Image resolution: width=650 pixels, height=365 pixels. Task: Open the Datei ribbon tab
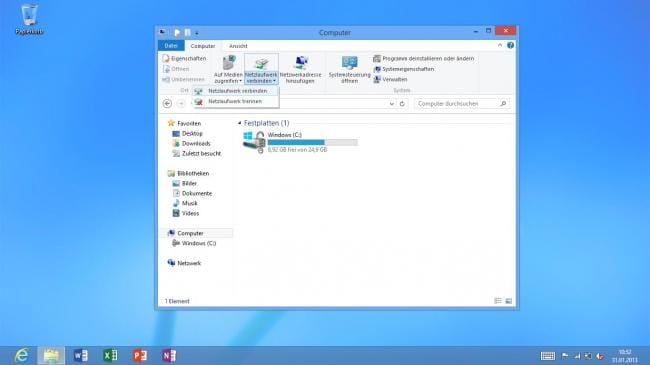point(171,46)
